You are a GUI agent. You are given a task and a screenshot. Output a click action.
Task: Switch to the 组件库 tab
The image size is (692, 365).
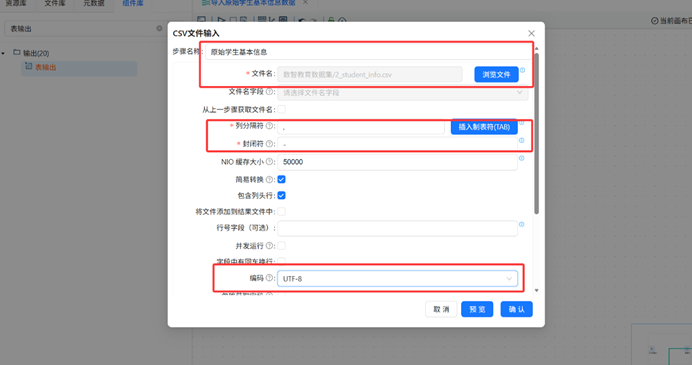133,3
